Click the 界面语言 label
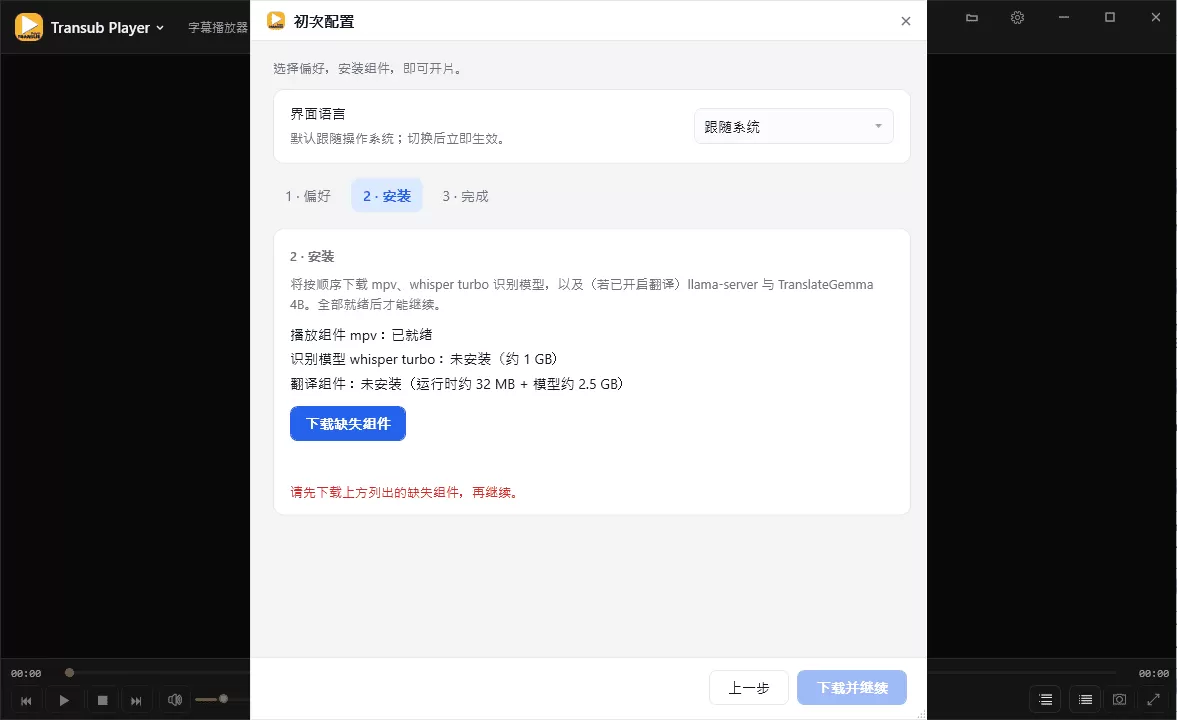The image size is (1177, 720). click(x=318, y=114)
